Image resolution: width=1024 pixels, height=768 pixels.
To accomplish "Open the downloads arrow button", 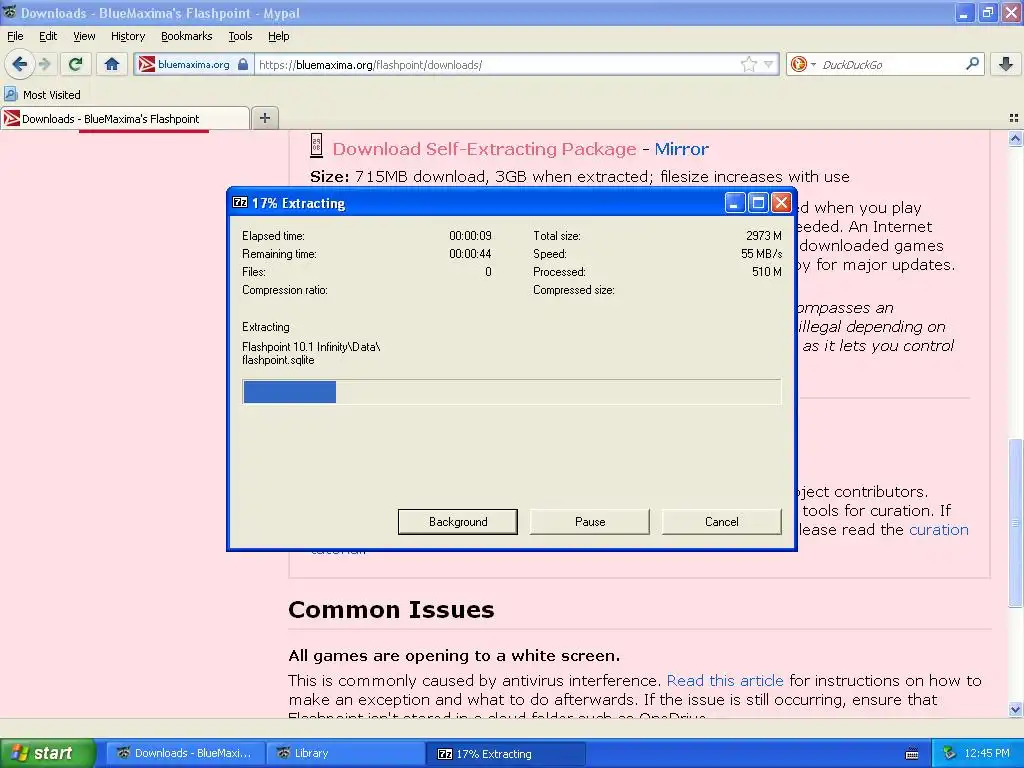I will point(1006,64).
